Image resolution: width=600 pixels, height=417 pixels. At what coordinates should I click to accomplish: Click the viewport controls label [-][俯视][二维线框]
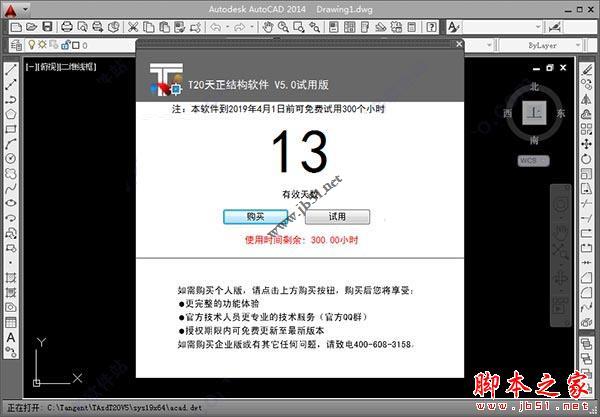click(x=61, y=67)
